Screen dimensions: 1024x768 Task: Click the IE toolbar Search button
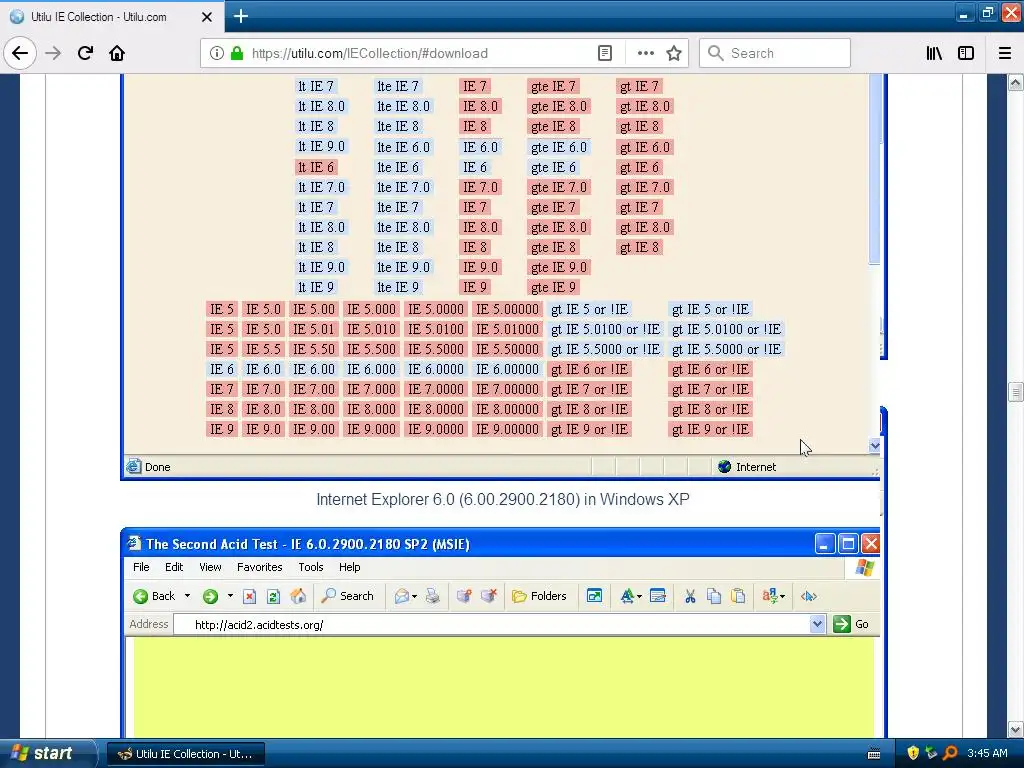click(347, 596)
